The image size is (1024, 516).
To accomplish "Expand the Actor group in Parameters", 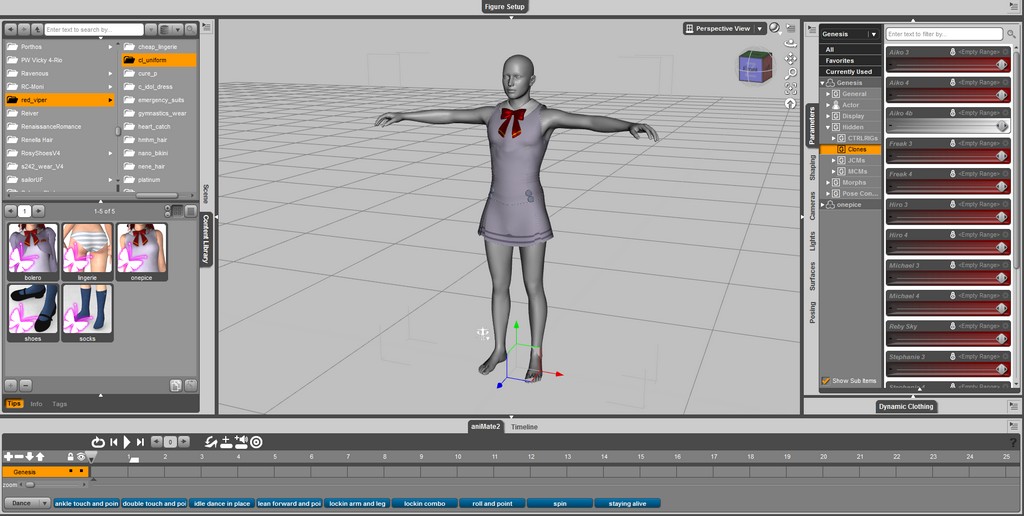I will point(829,105).
